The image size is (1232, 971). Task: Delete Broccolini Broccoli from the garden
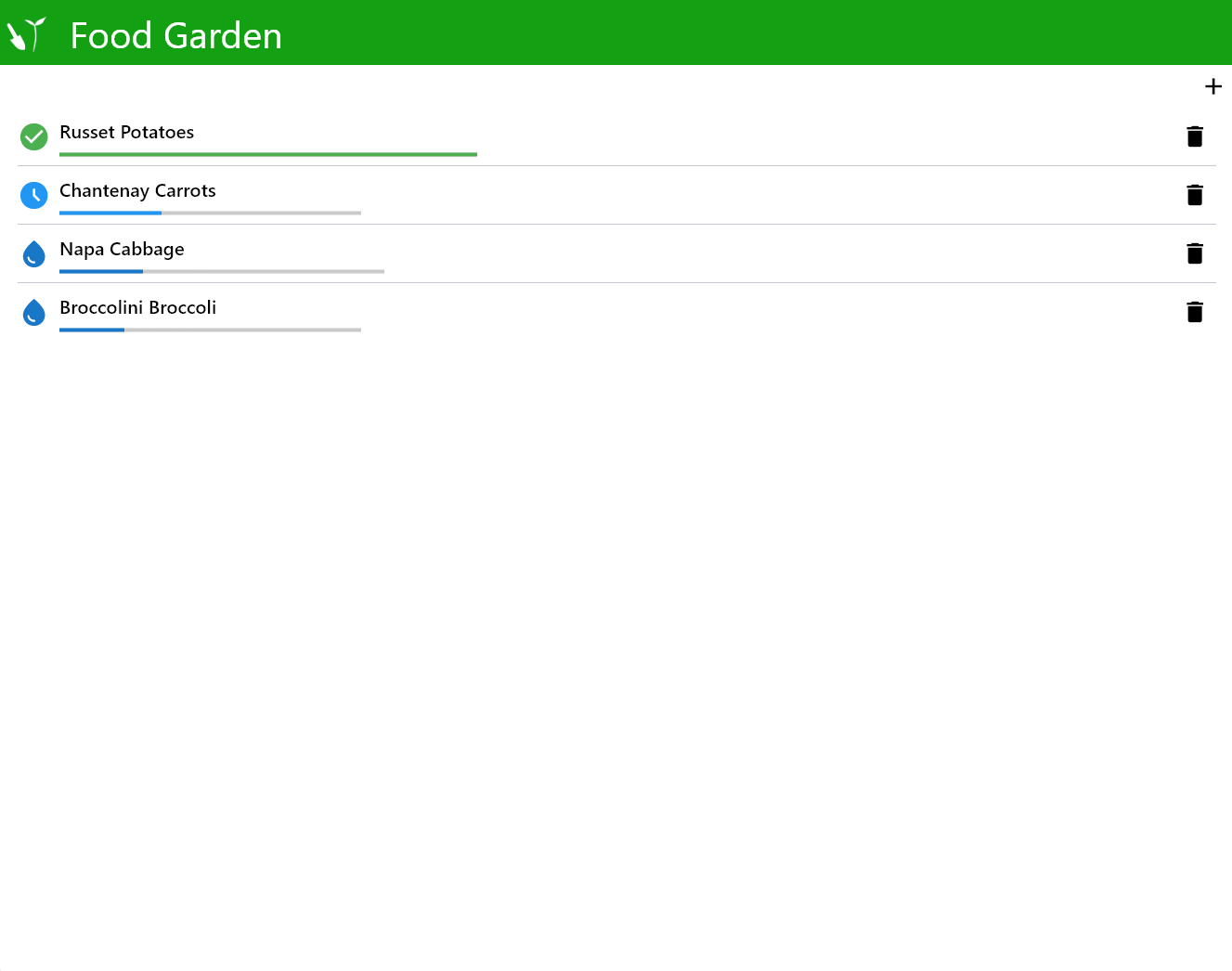point(1195,312)
